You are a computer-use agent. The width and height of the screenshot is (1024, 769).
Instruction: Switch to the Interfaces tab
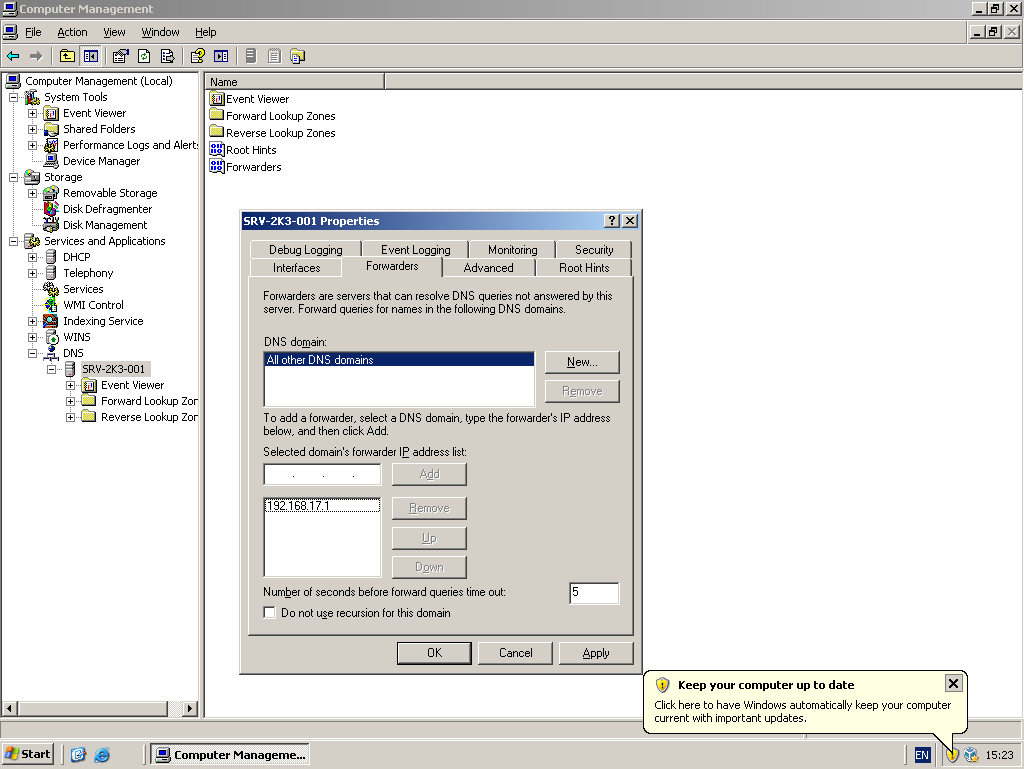296,268
